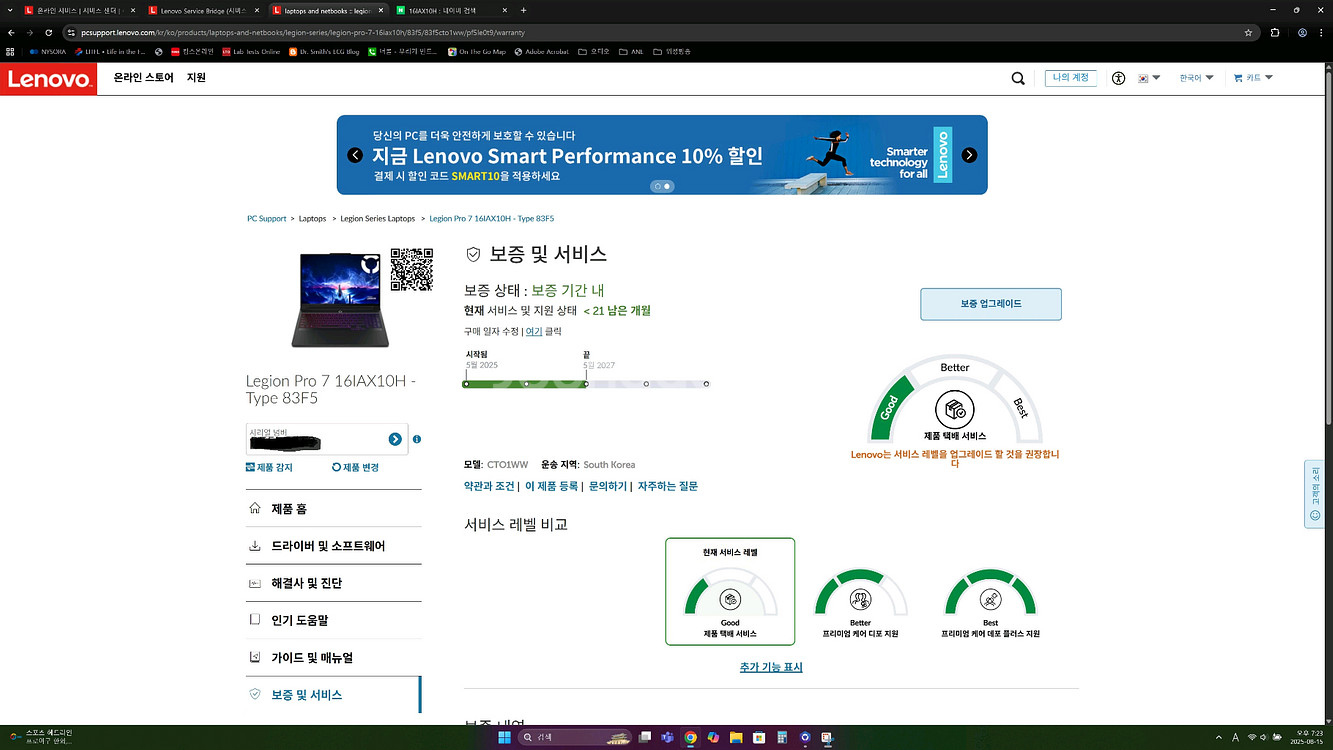Image resolution: width=1333 pixels, height=750 pixels.
Task: Open the Laptops breadcrumb link
Action: tap(312, 218)
